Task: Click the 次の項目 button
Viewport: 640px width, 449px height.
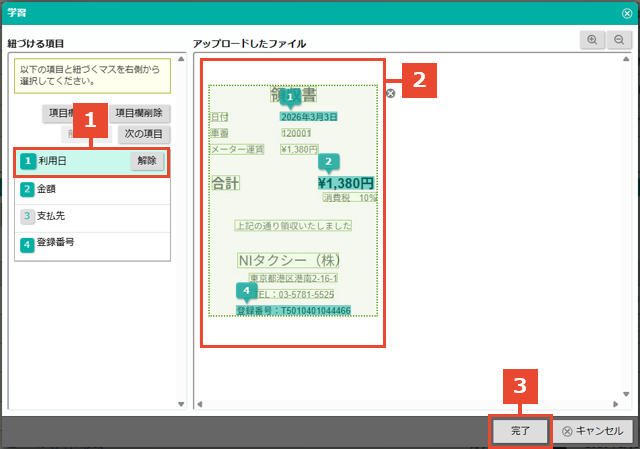Action: click(x=142, y=133)
